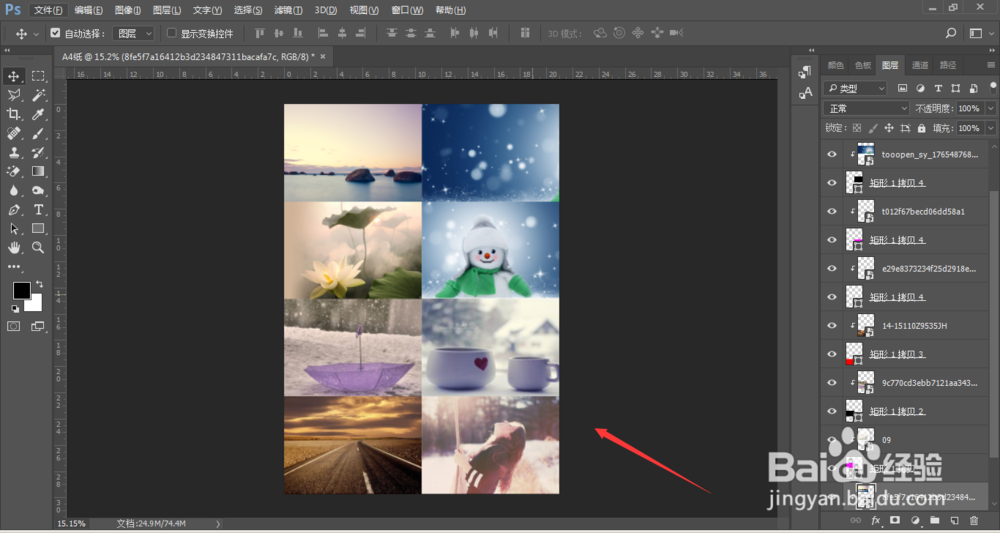Select the 矩形 1 拷贝 3 layer thumbnail
Viewport: 1000px width, 533px height.
click(854, 354)
